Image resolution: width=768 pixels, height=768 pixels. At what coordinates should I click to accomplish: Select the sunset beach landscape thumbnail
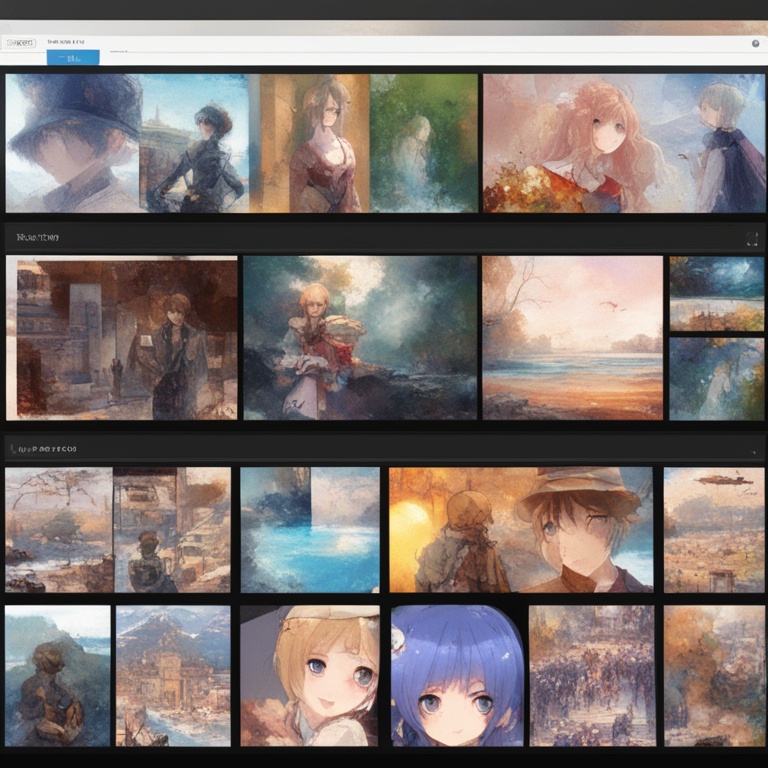point(572,337)
